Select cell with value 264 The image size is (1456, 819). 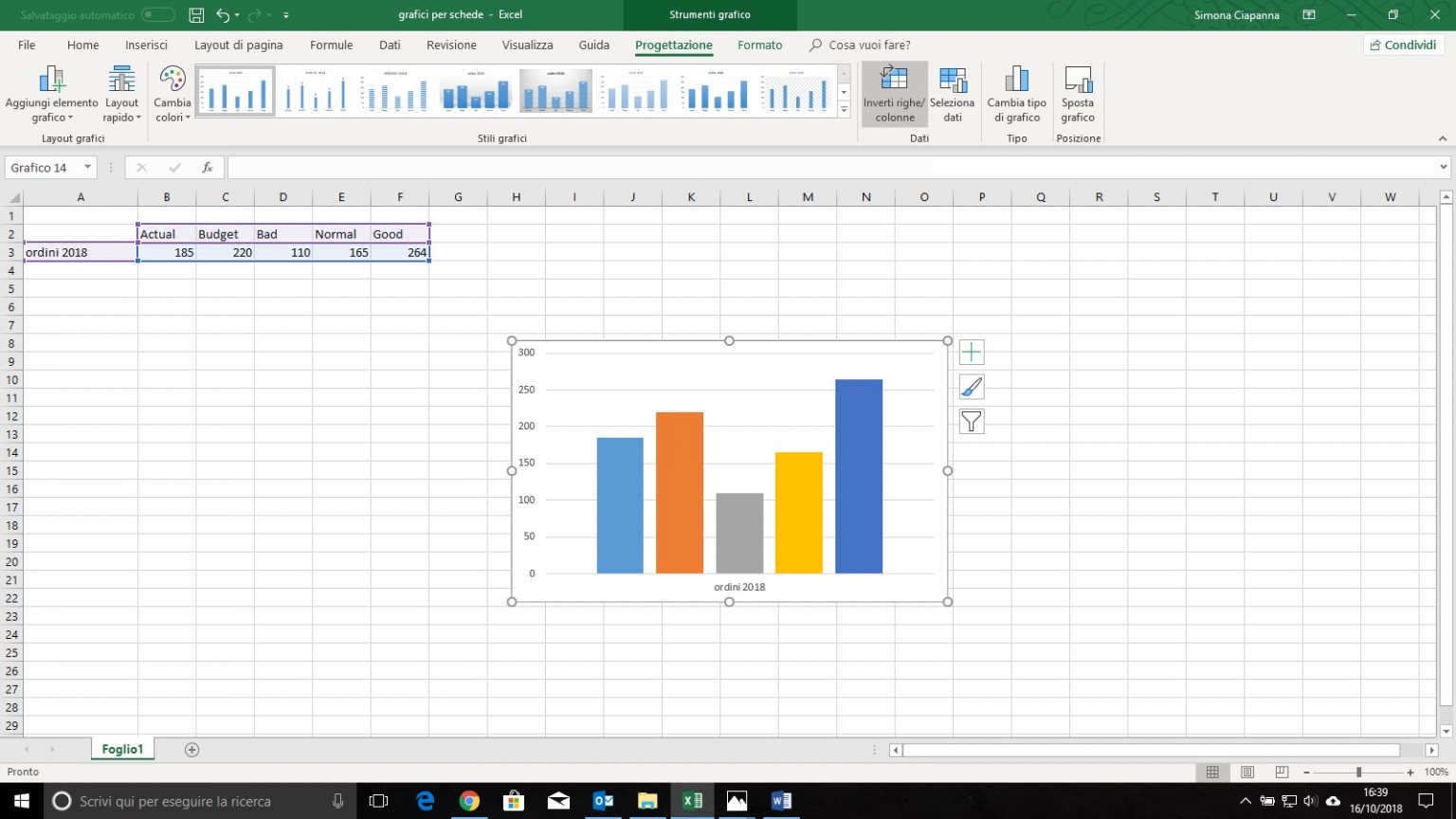[x=400, y=252]
